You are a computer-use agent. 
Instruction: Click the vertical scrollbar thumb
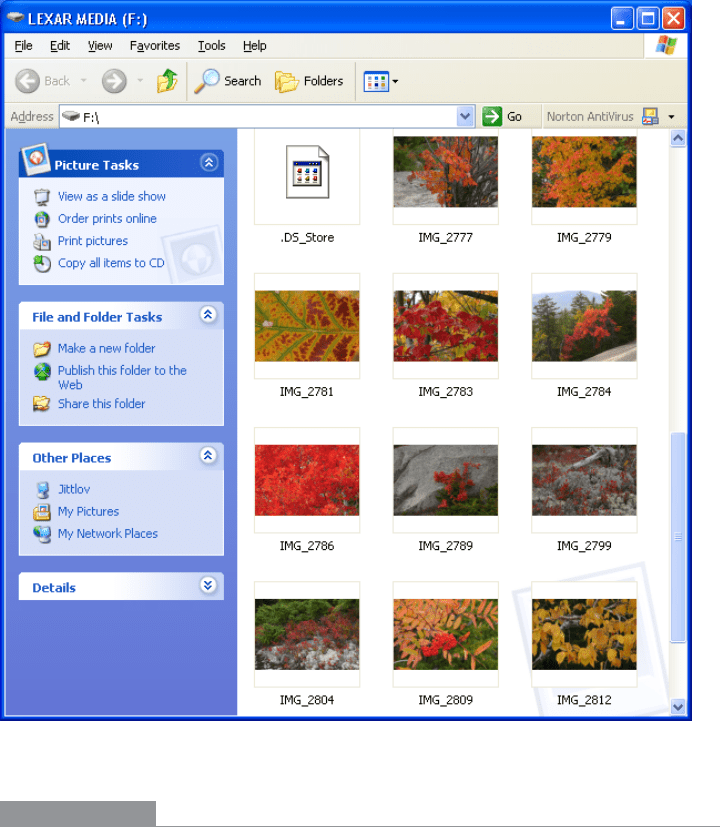pyautogui.click(x=678, y=537)
